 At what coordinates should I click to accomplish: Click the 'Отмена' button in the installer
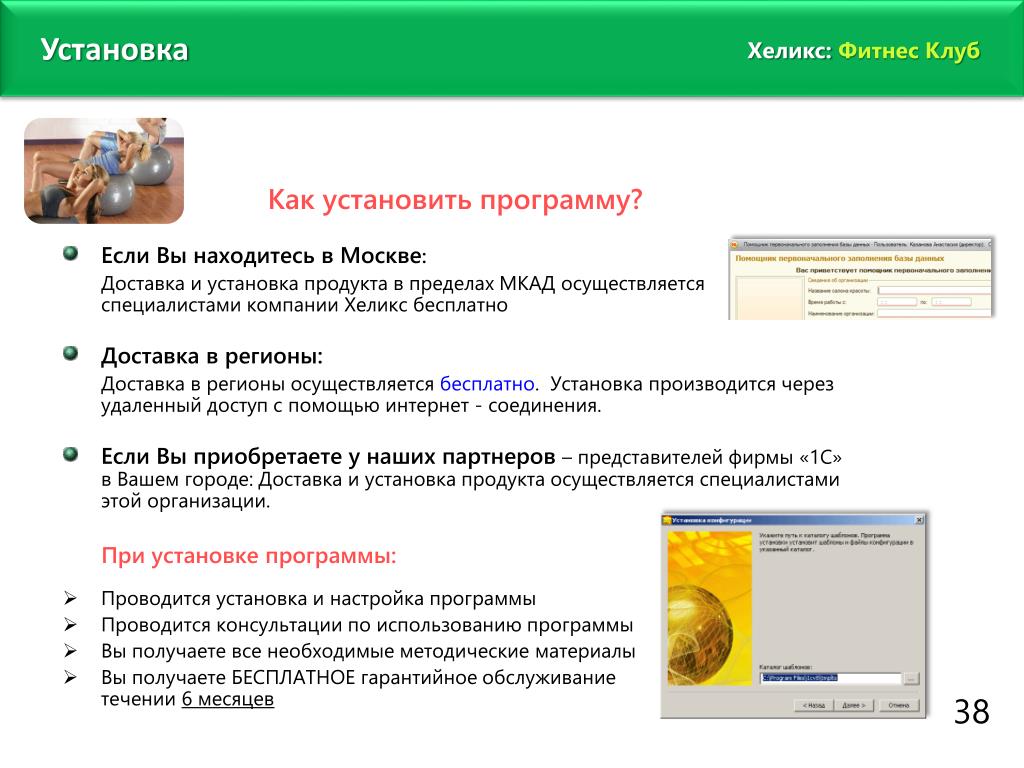point(899,705)
